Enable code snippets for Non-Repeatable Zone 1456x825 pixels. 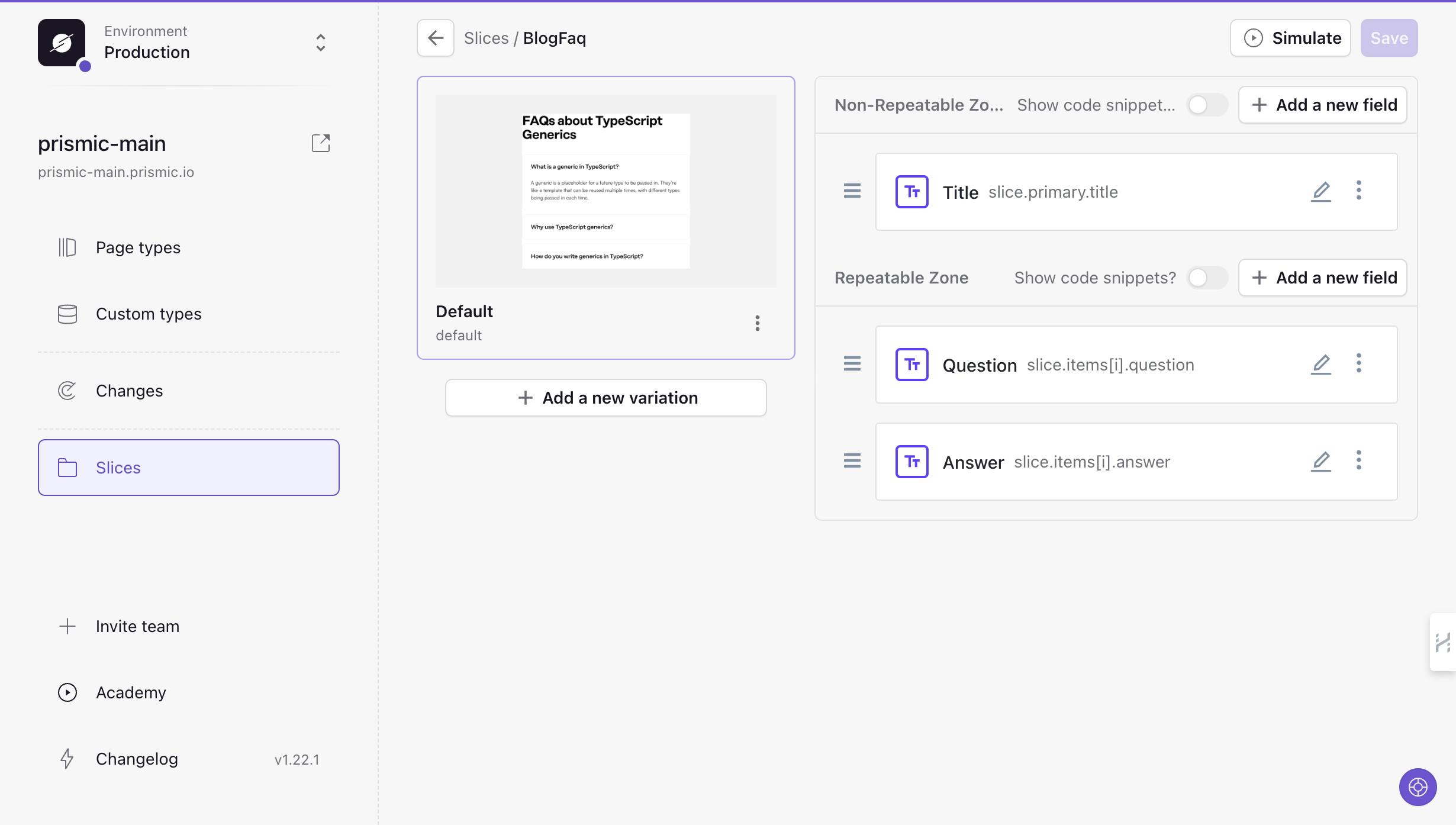(x=1207, y=105)
